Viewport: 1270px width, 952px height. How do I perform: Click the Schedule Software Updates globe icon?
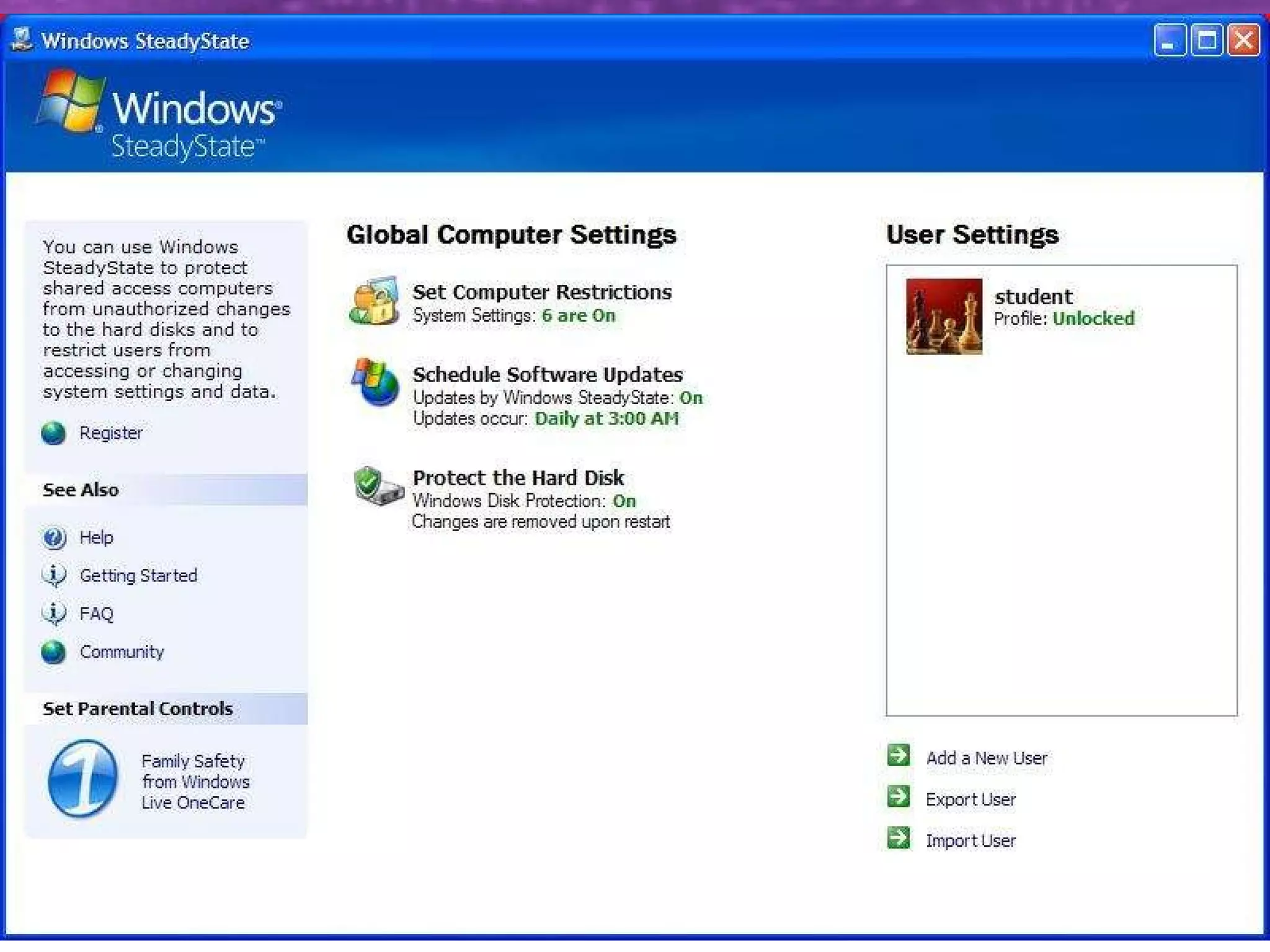click(375, 382)
